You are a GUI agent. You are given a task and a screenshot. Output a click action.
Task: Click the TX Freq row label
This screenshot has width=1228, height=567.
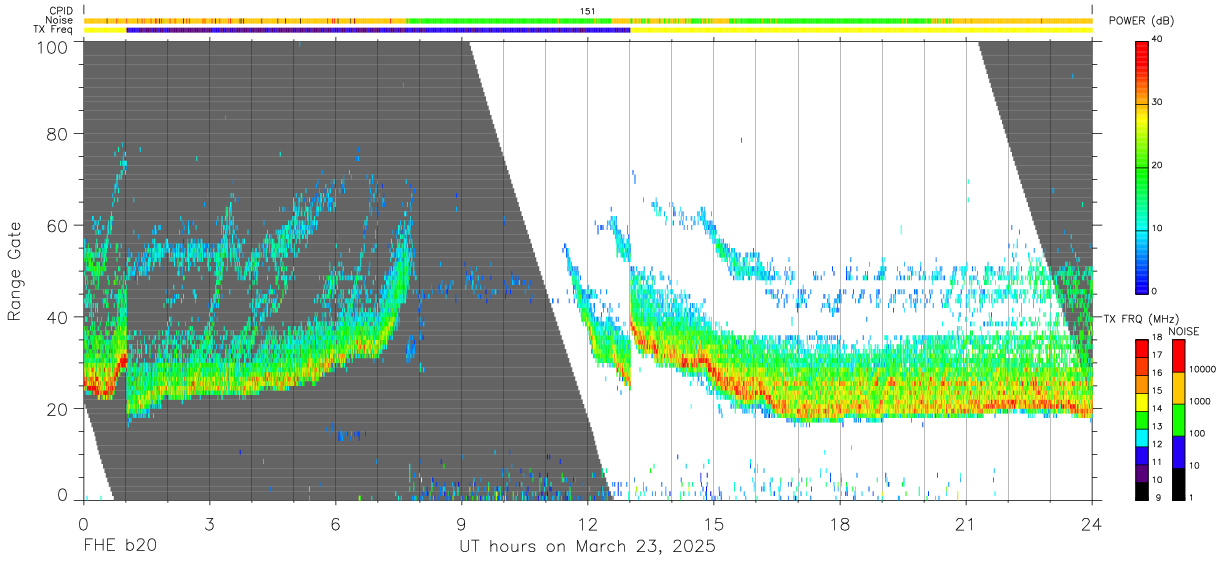tap(53, 30)
